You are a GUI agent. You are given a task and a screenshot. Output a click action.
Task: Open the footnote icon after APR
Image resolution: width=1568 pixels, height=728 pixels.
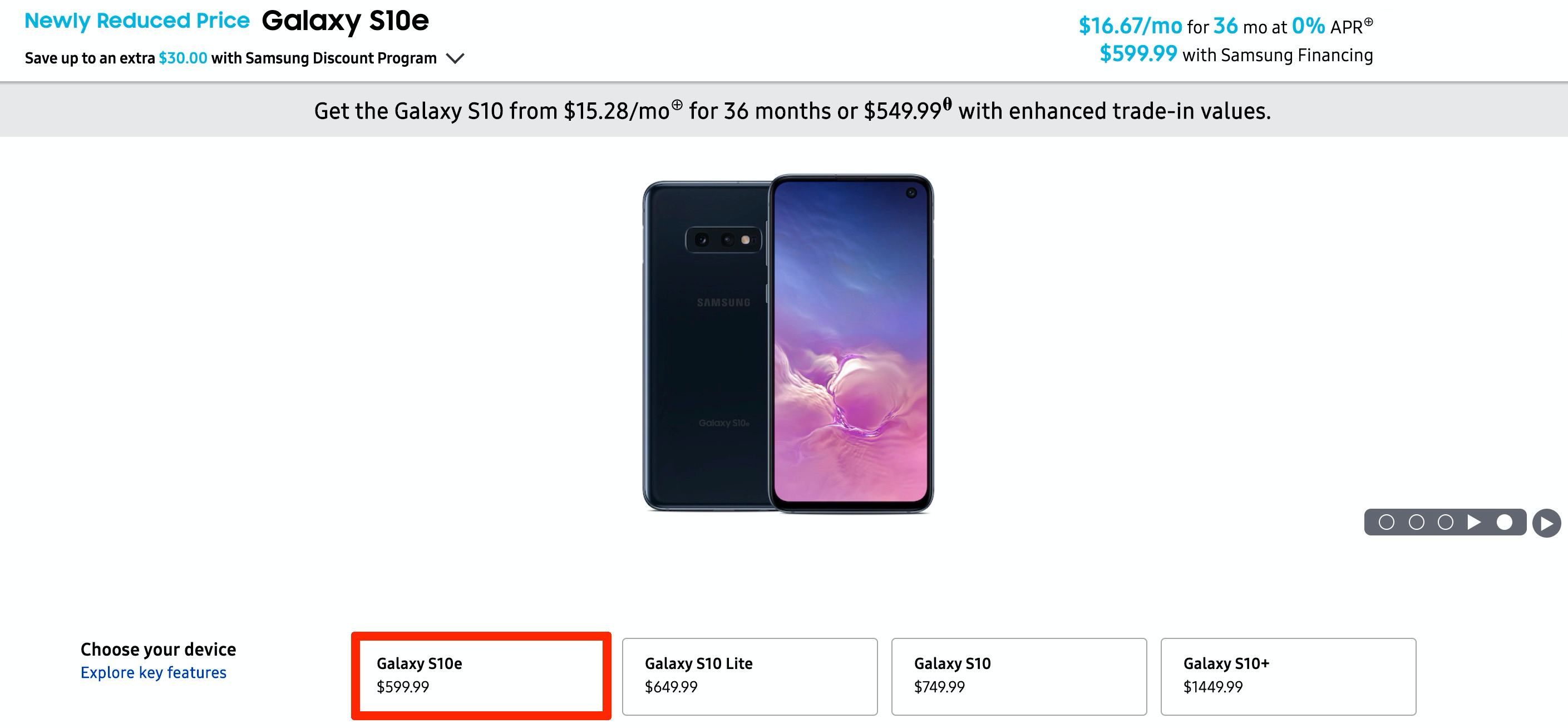pyautogui.click(x=1368, y=22)
